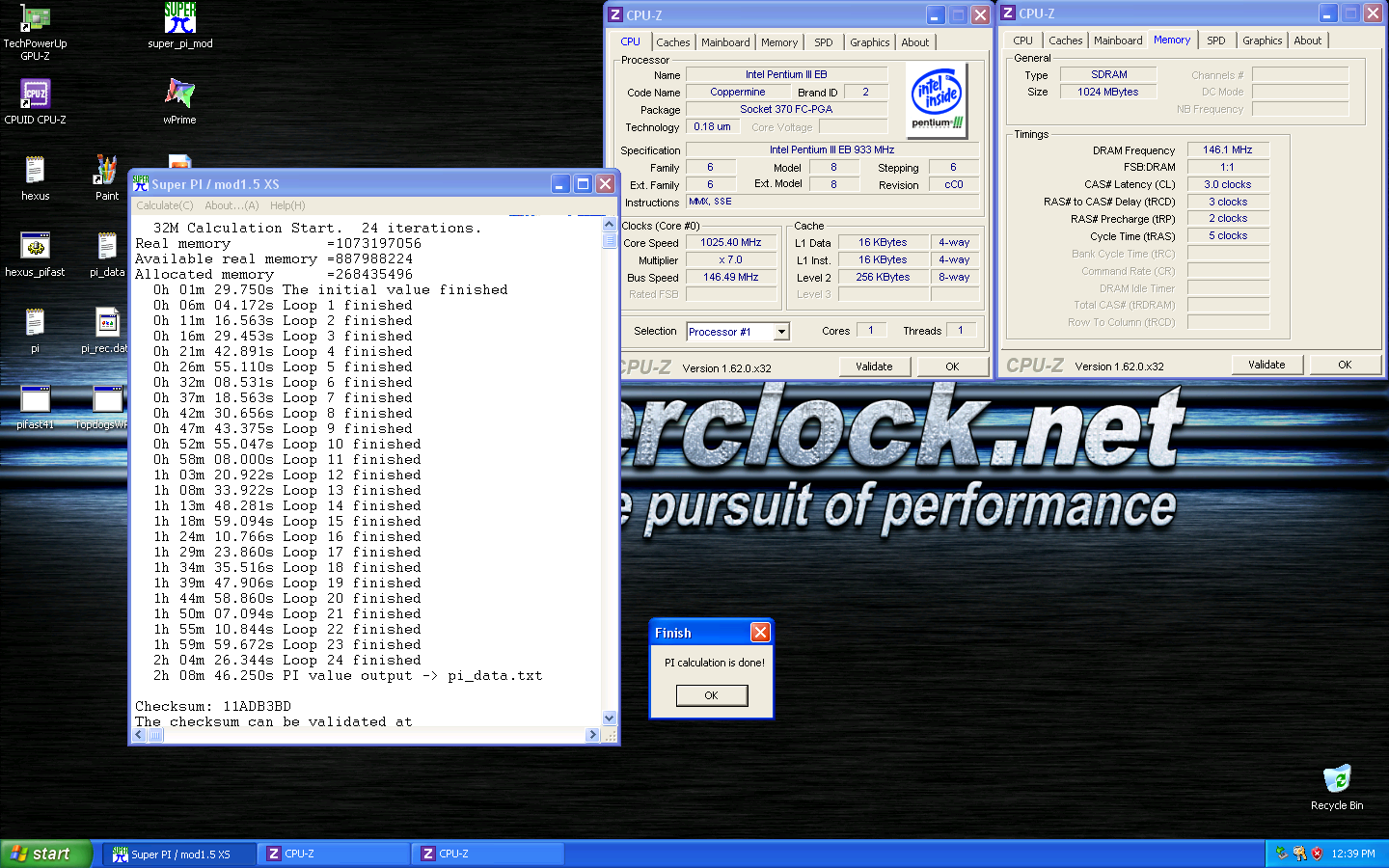
Task: Select Paint desktop shortcut
Action: point(107,178)
